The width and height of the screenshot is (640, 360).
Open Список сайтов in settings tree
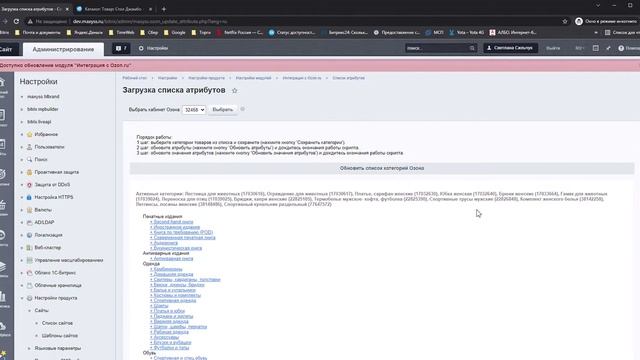(x=57, y=323)
